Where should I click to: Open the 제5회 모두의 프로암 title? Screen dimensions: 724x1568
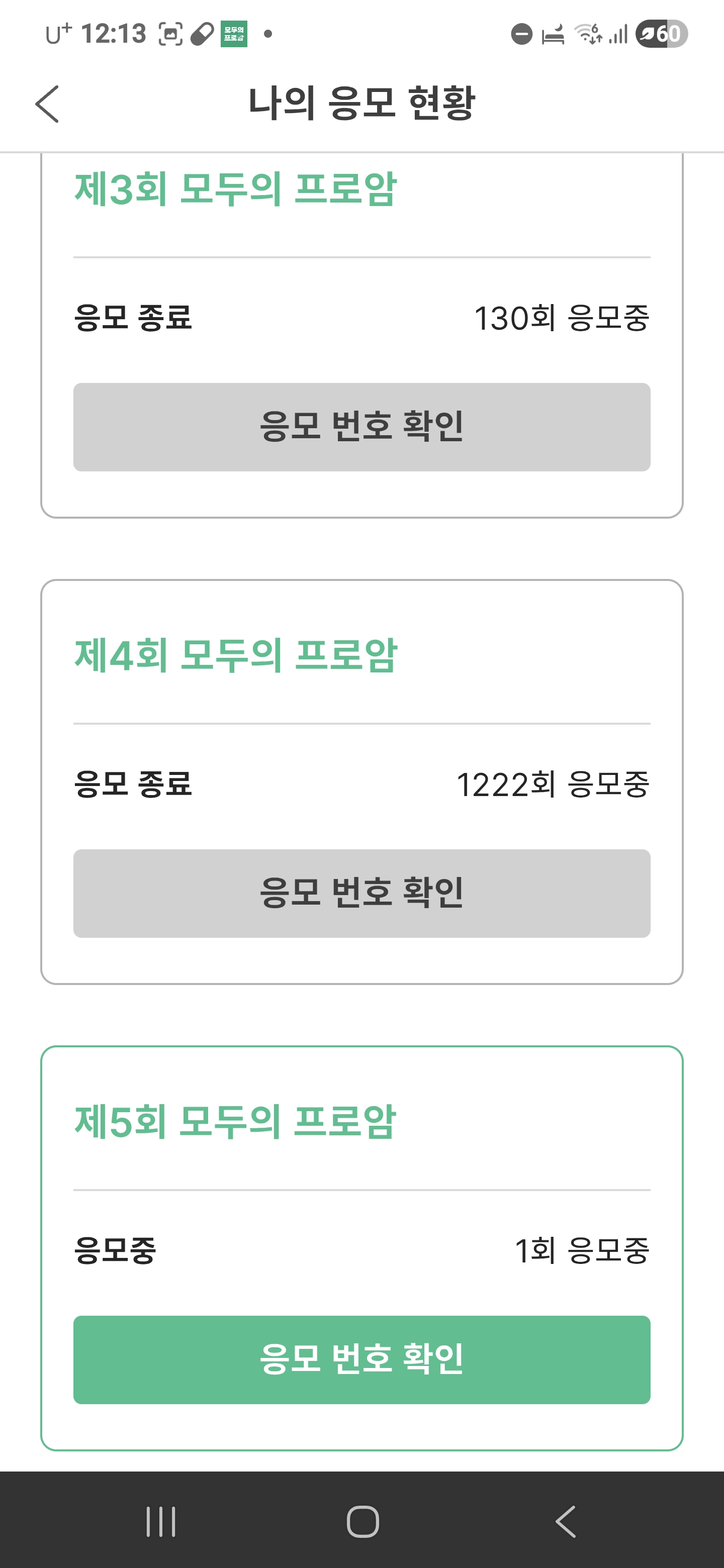[x=235, y=1121]
